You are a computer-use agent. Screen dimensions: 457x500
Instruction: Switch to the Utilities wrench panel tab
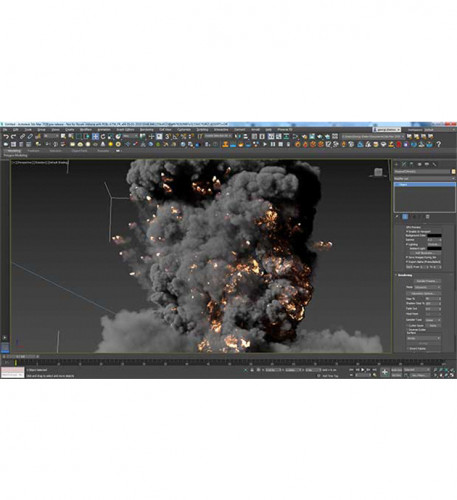pyautogui.click(x=434, y=164)
